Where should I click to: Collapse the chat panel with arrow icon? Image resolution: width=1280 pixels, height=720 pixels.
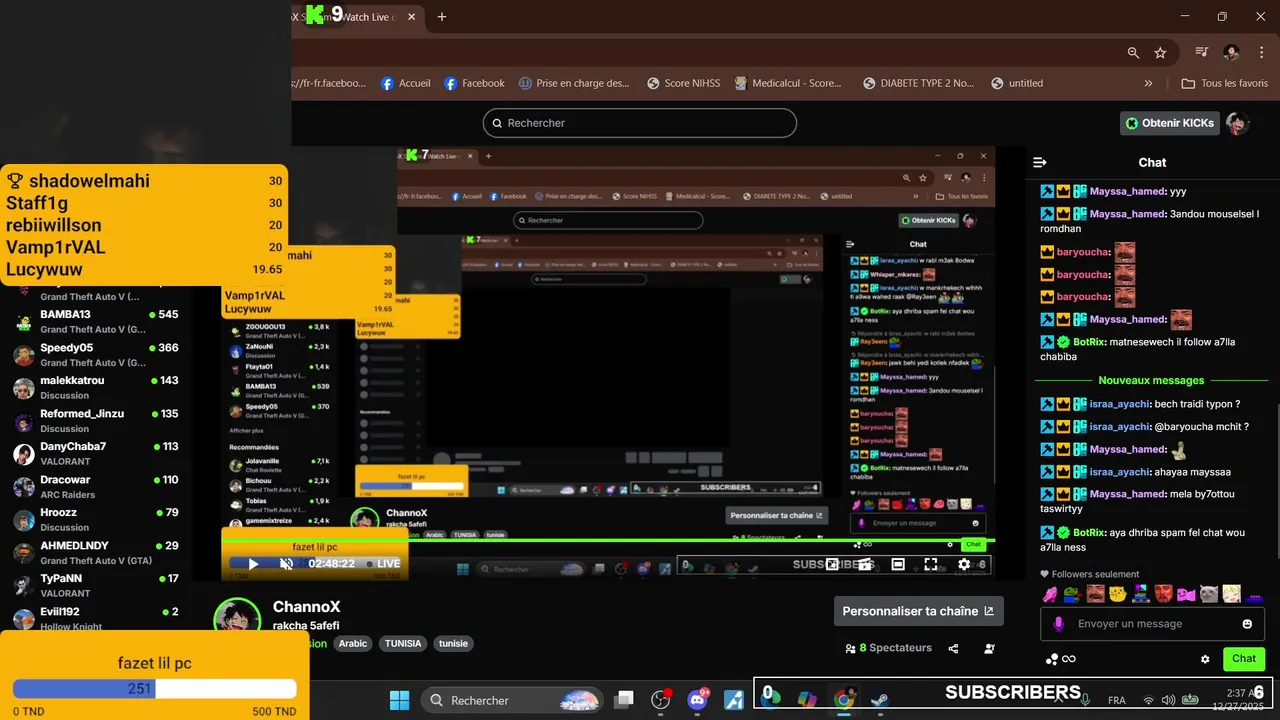pos(1040,162)
